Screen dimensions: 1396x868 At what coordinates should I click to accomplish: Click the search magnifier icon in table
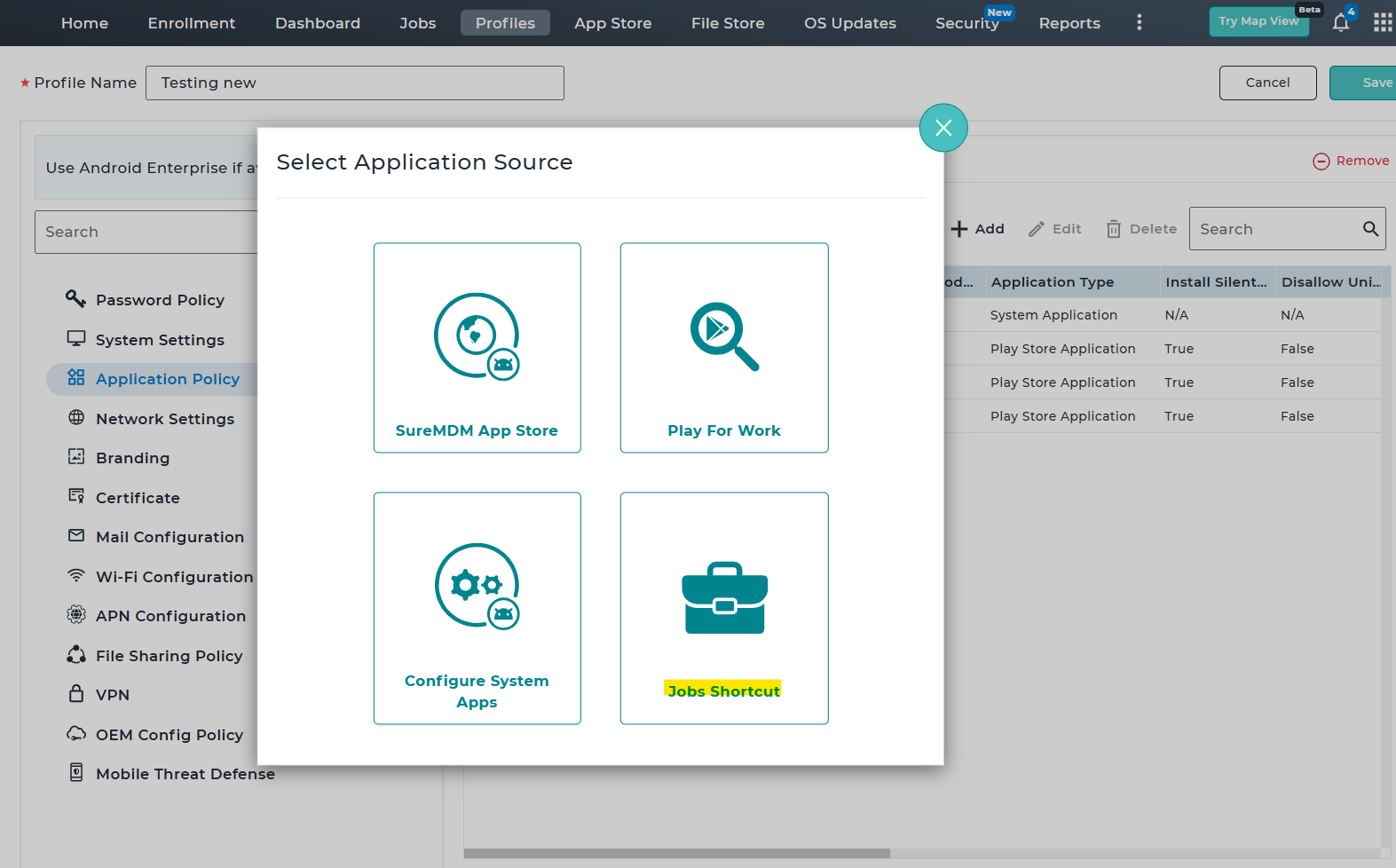[1370, 229]
